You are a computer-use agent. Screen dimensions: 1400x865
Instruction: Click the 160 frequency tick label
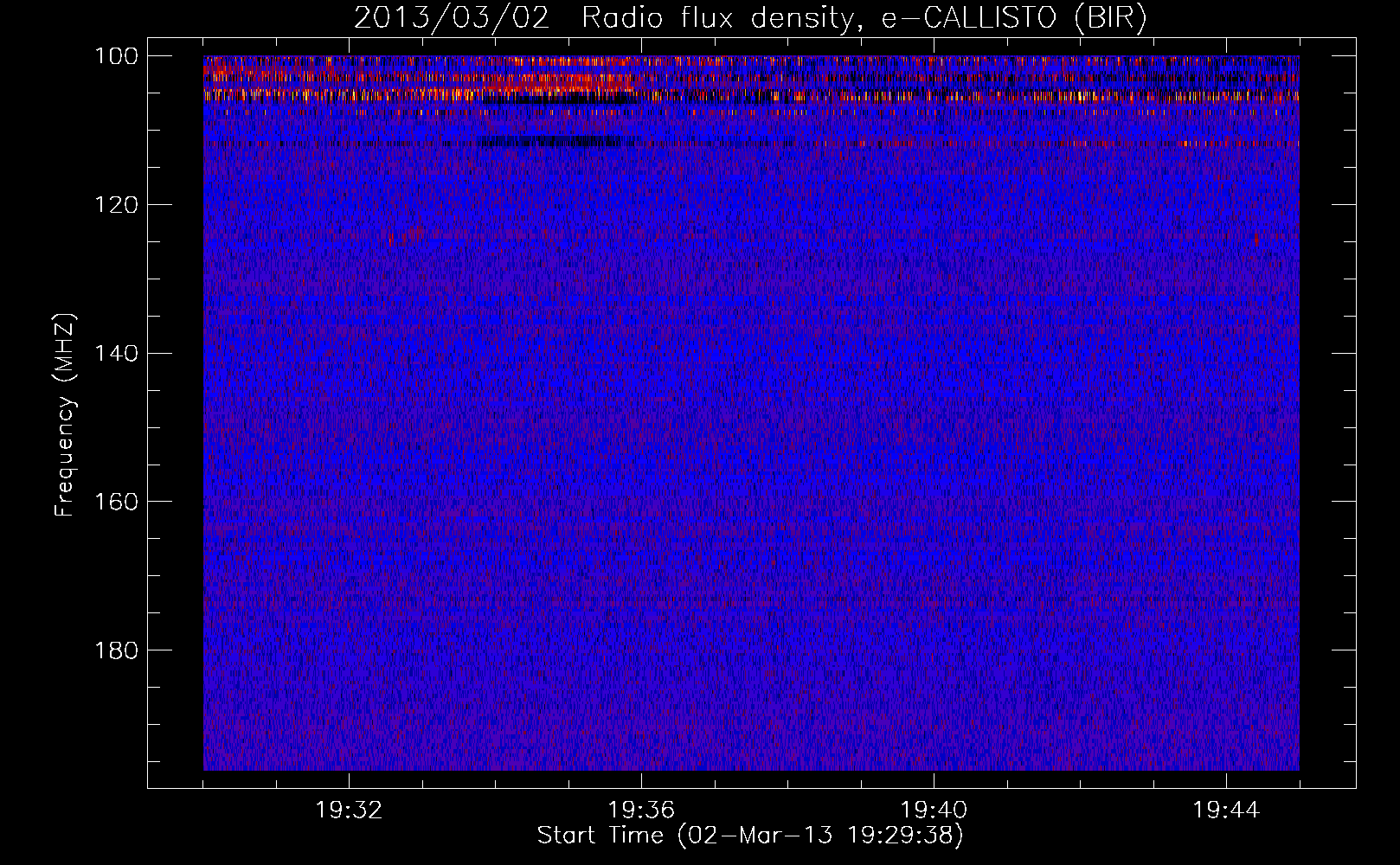[x=116, y=502]
